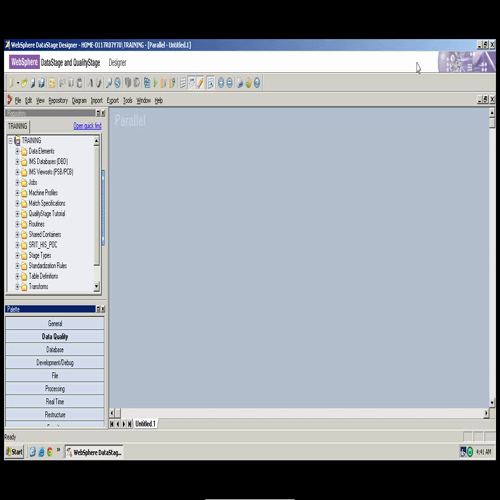Click the next-tab arrow beside Untitled1
The width and height of the screenshot is (500, 500).
[124, 424]
